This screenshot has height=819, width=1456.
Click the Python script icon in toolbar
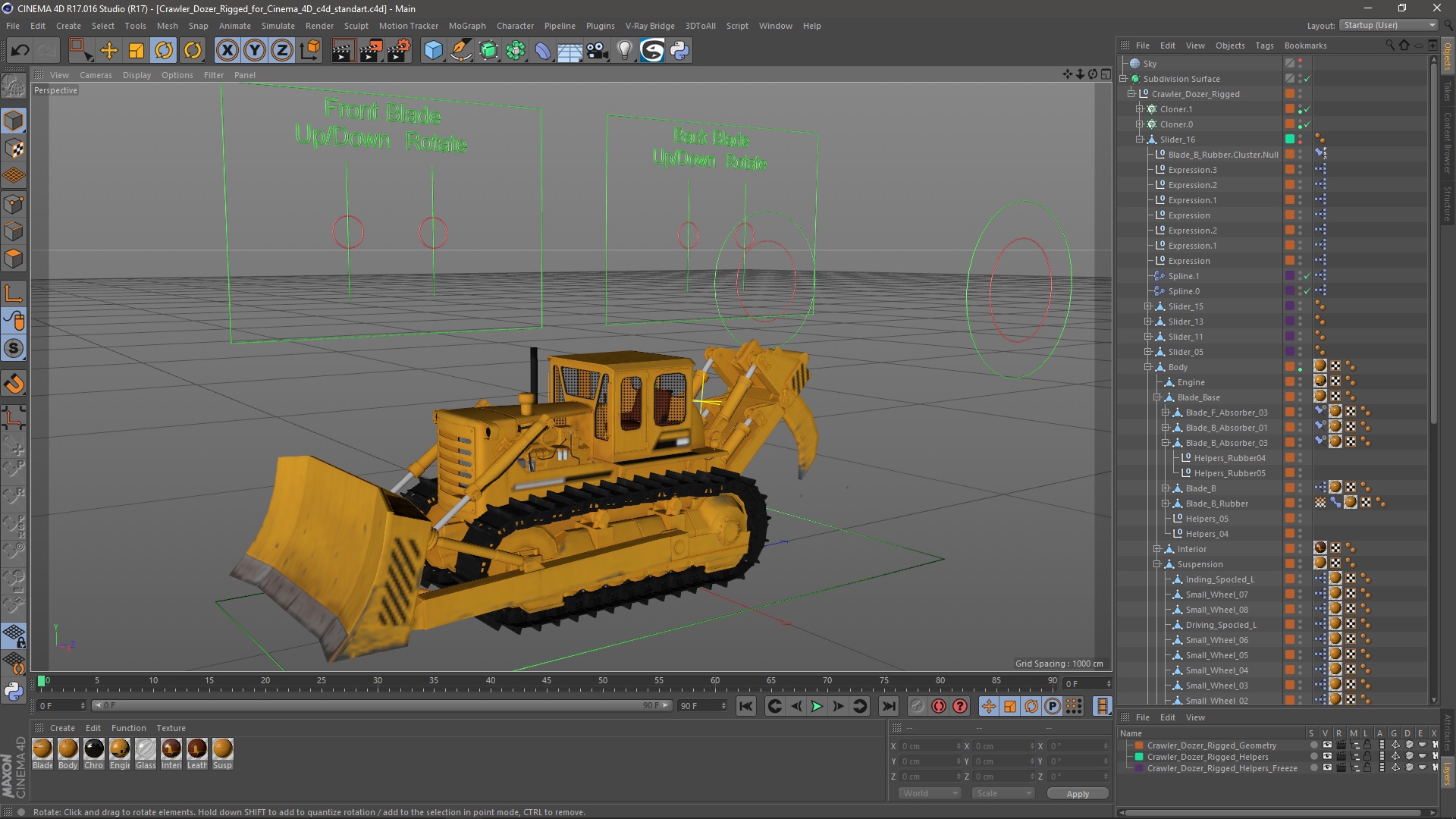pyautogui.click(x=679, y=51)
